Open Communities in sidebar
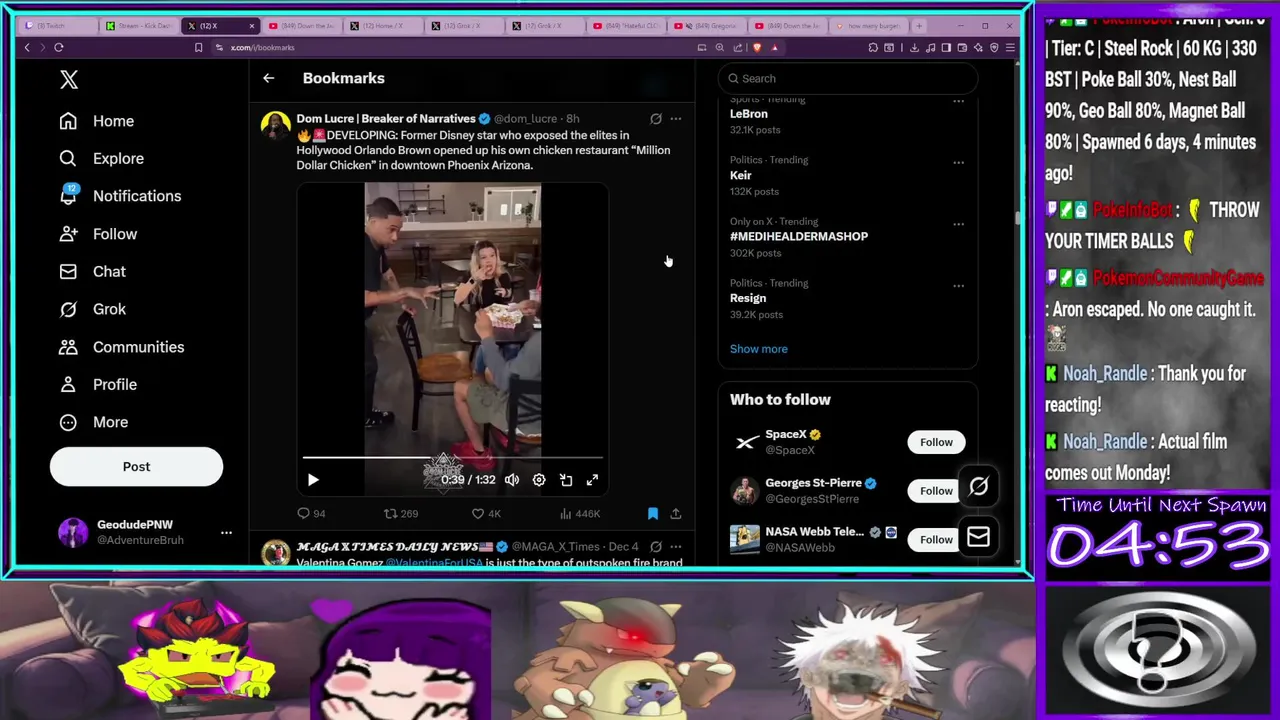 tap(121, 347)
